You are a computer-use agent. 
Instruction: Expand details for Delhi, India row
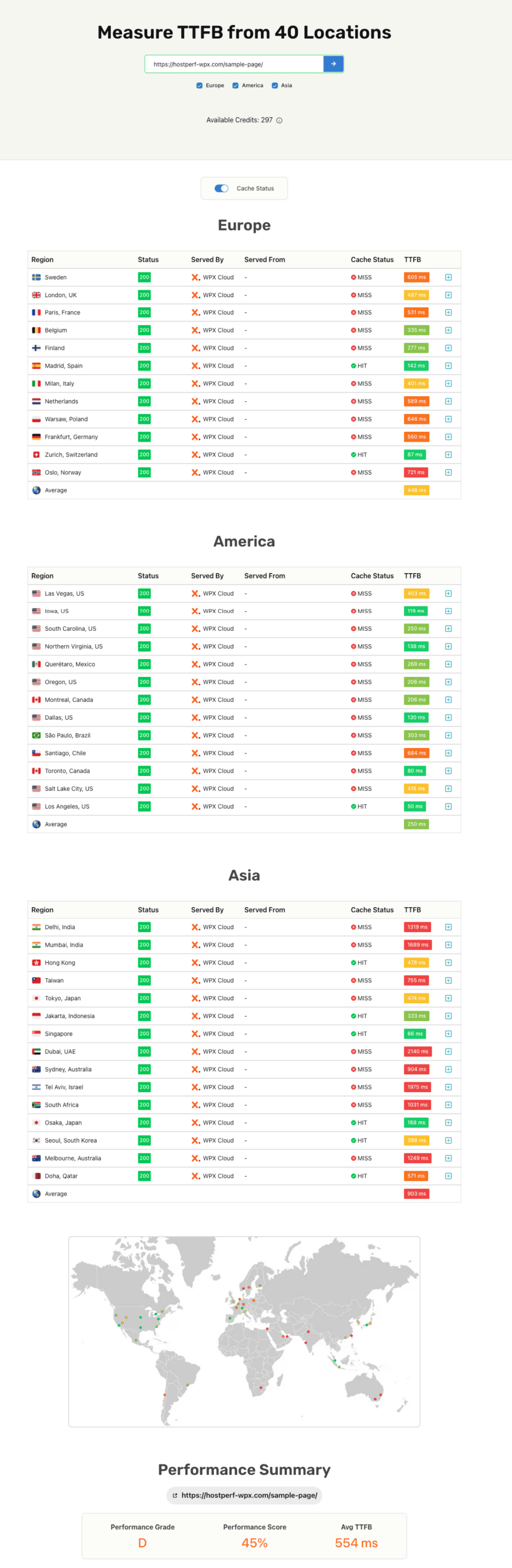click(x=448, y=927)
